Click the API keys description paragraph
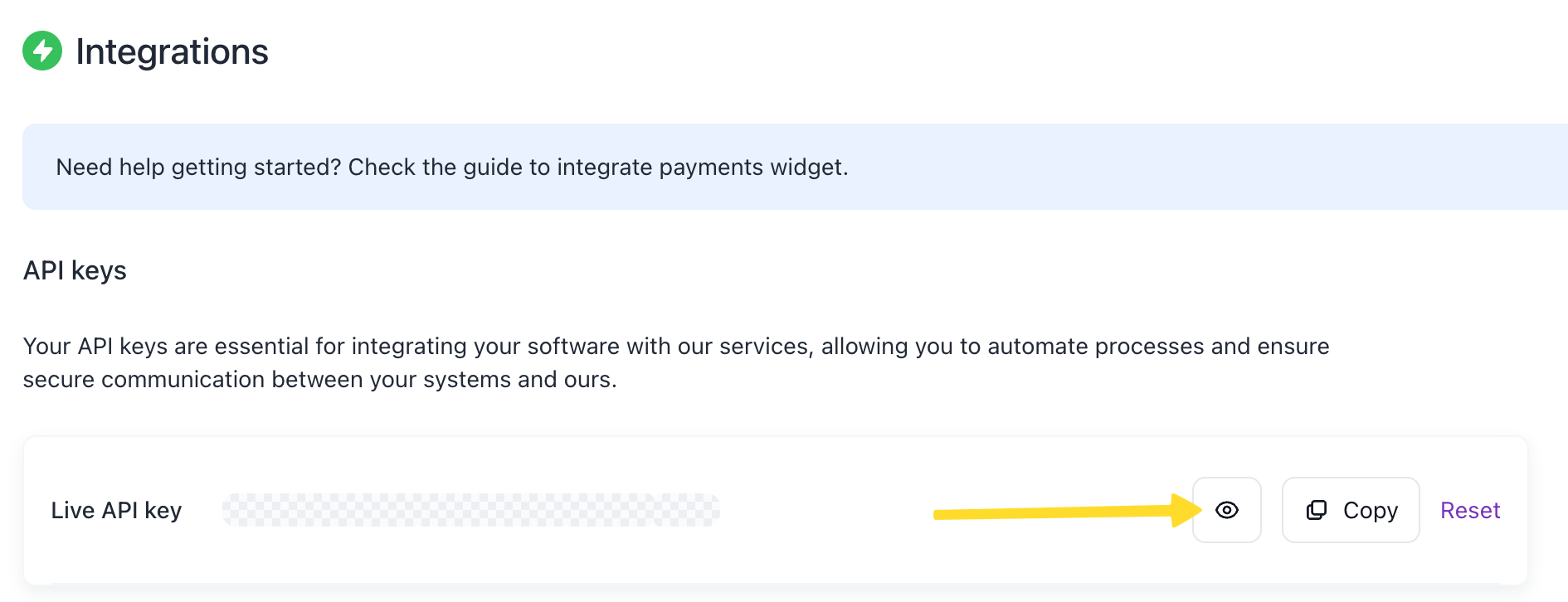Image resolution: width=1568 pixels, height=602 pixels. point(675,362)
